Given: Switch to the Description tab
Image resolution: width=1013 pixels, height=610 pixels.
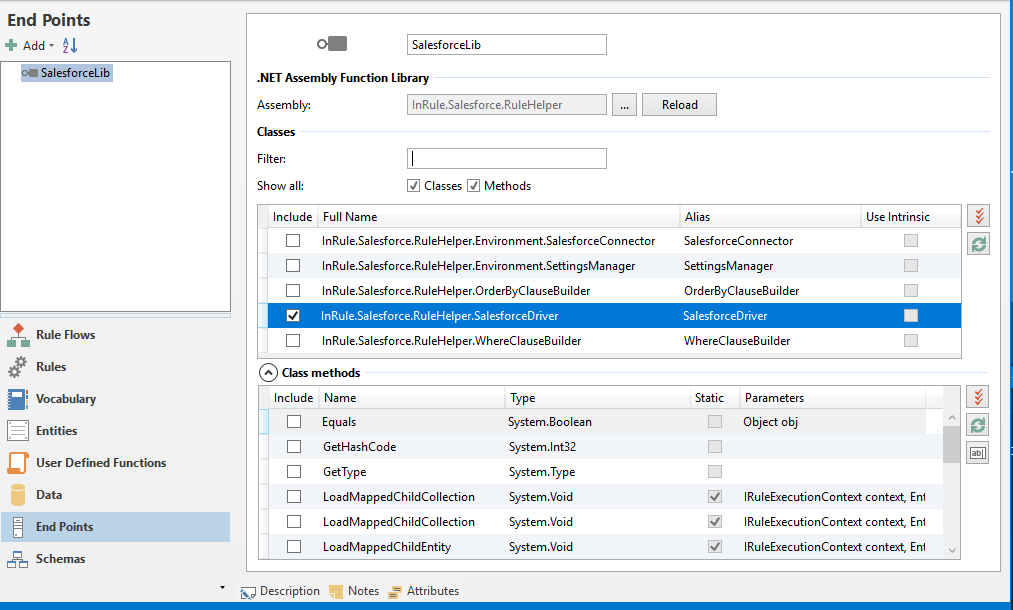Looking at the screenshot, I should pos(280,591).
